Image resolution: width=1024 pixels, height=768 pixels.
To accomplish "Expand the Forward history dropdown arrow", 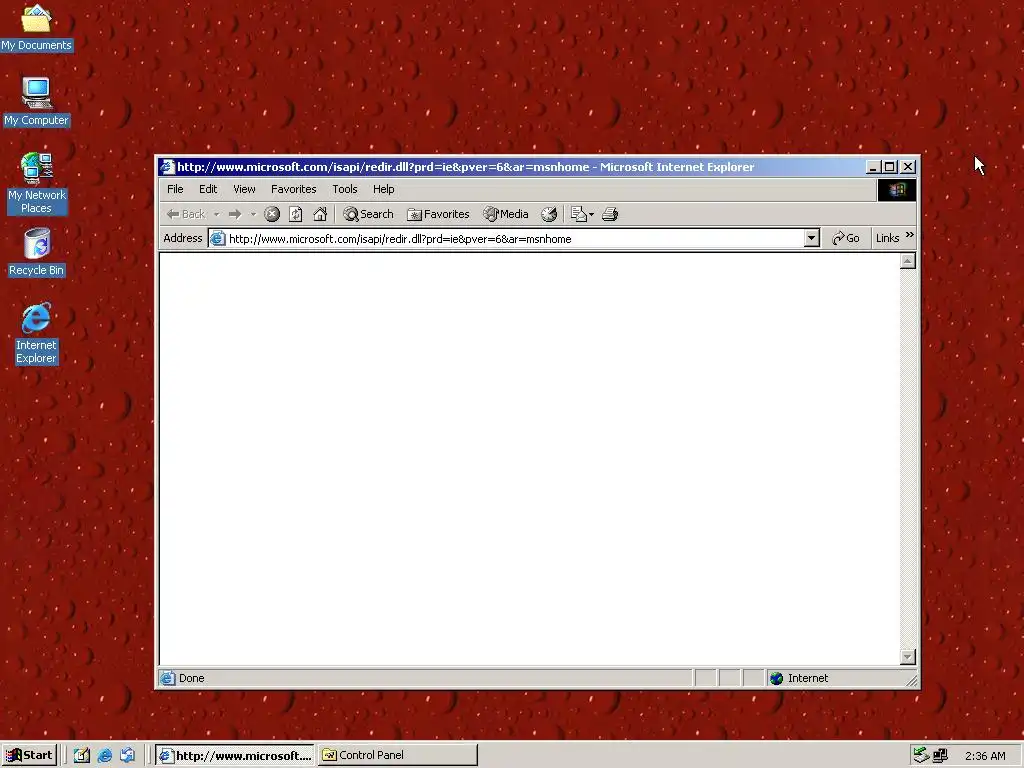I will 253,214.
